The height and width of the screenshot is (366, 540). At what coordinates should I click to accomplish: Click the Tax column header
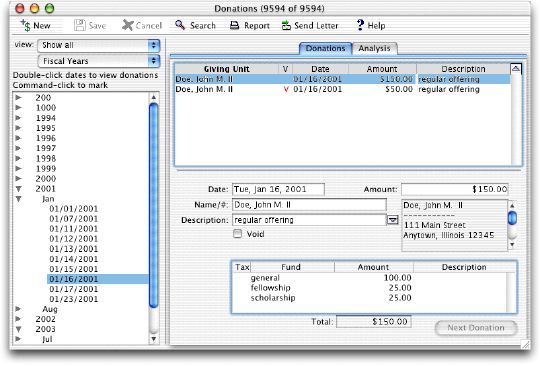pyautogui.click(x=242, y=267)
